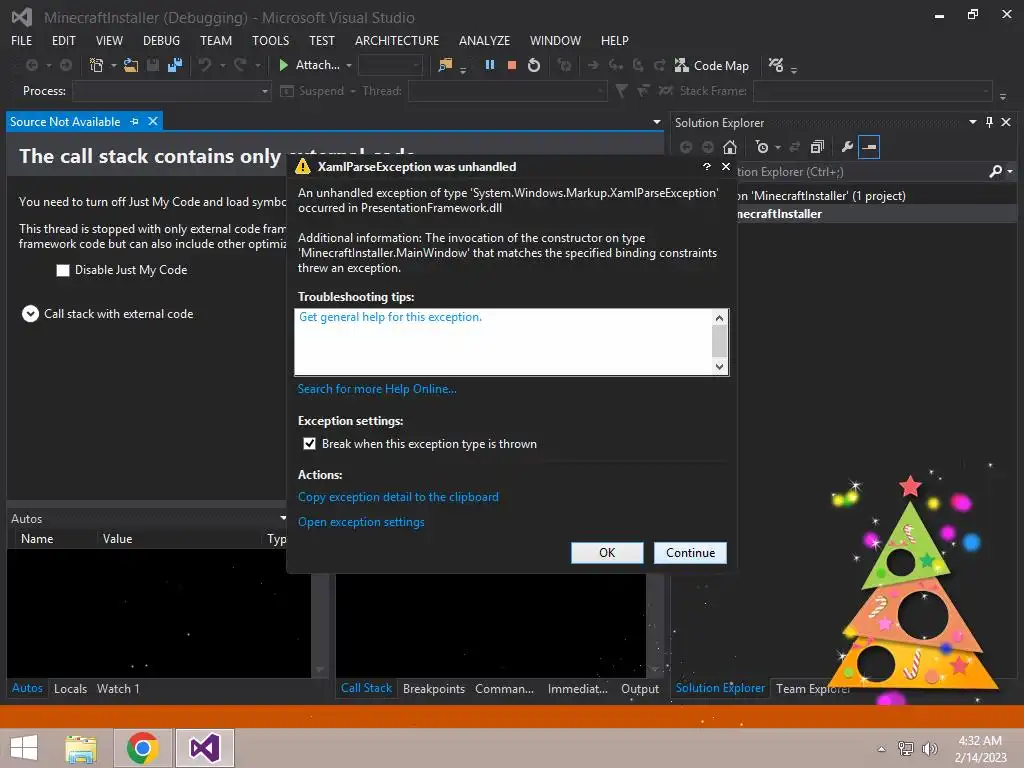
Task: Click the Open File folder icon in toolbar
Action: coord(131,65)
